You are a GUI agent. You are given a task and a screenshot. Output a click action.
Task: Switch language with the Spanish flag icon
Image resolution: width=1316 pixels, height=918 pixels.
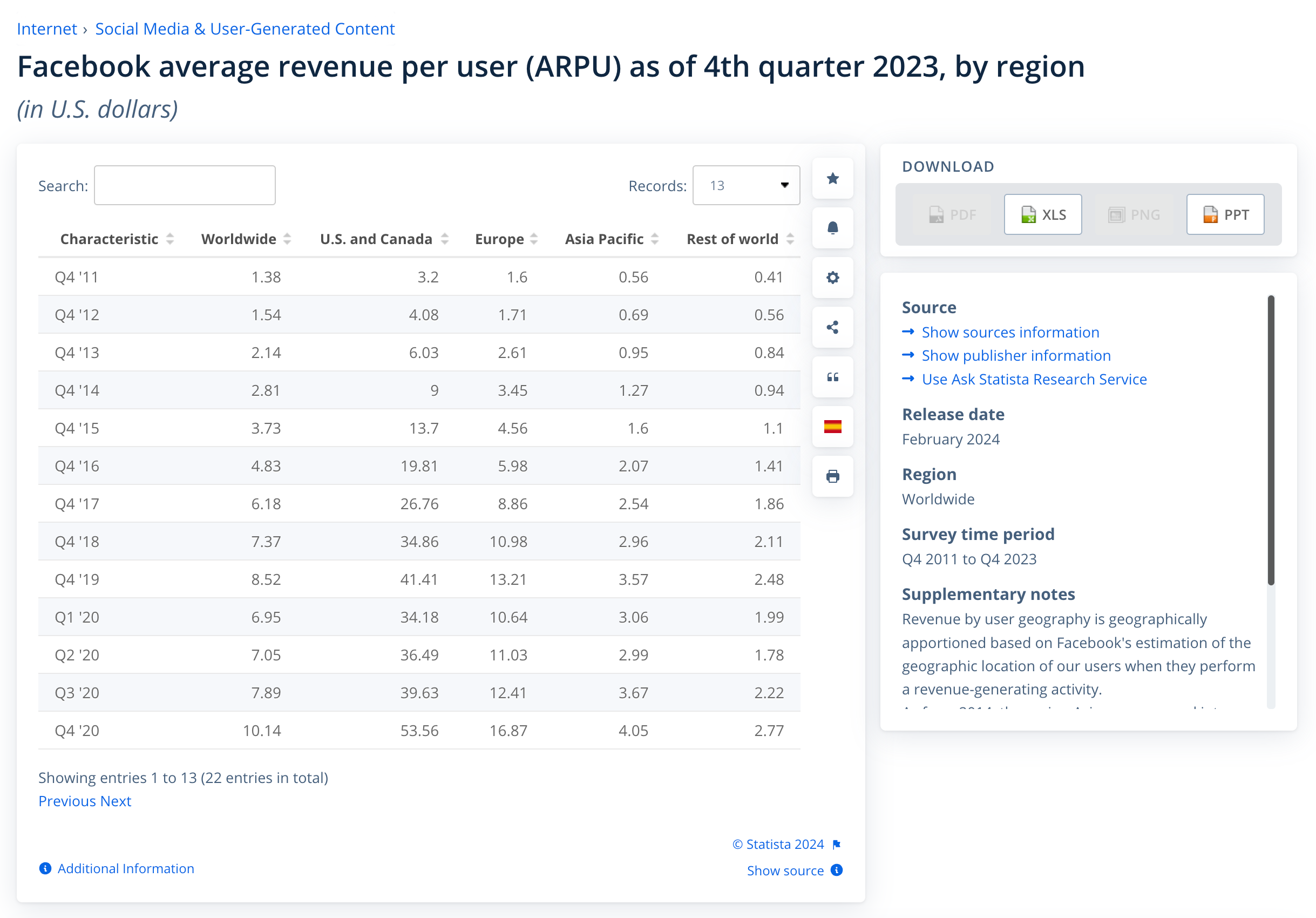832,427
